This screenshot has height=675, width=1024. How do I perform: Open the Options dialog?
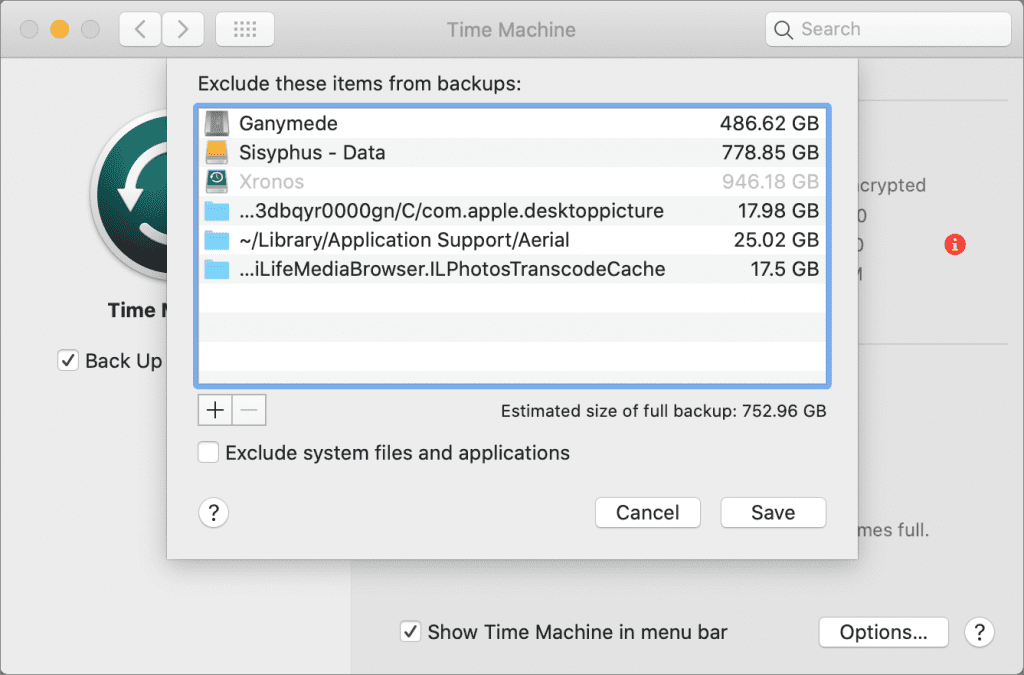click(x=883, y=632)
